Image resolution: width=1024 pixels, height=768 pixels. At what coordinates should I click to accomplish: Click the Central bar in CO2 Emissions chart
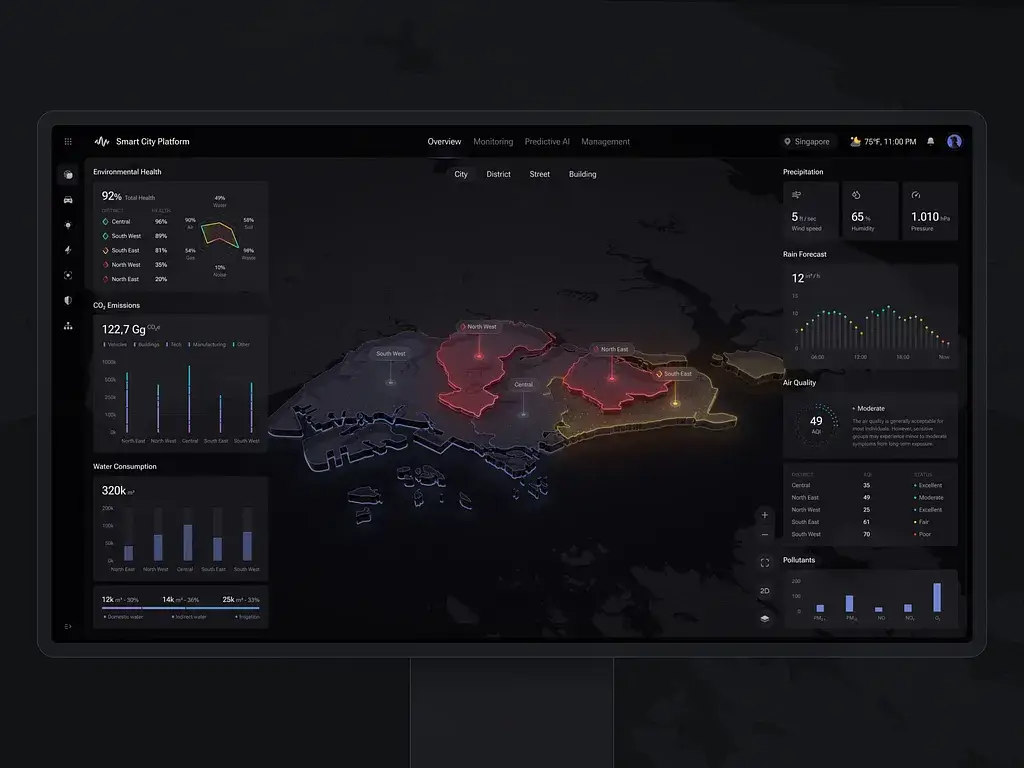[x=189, y=399]
